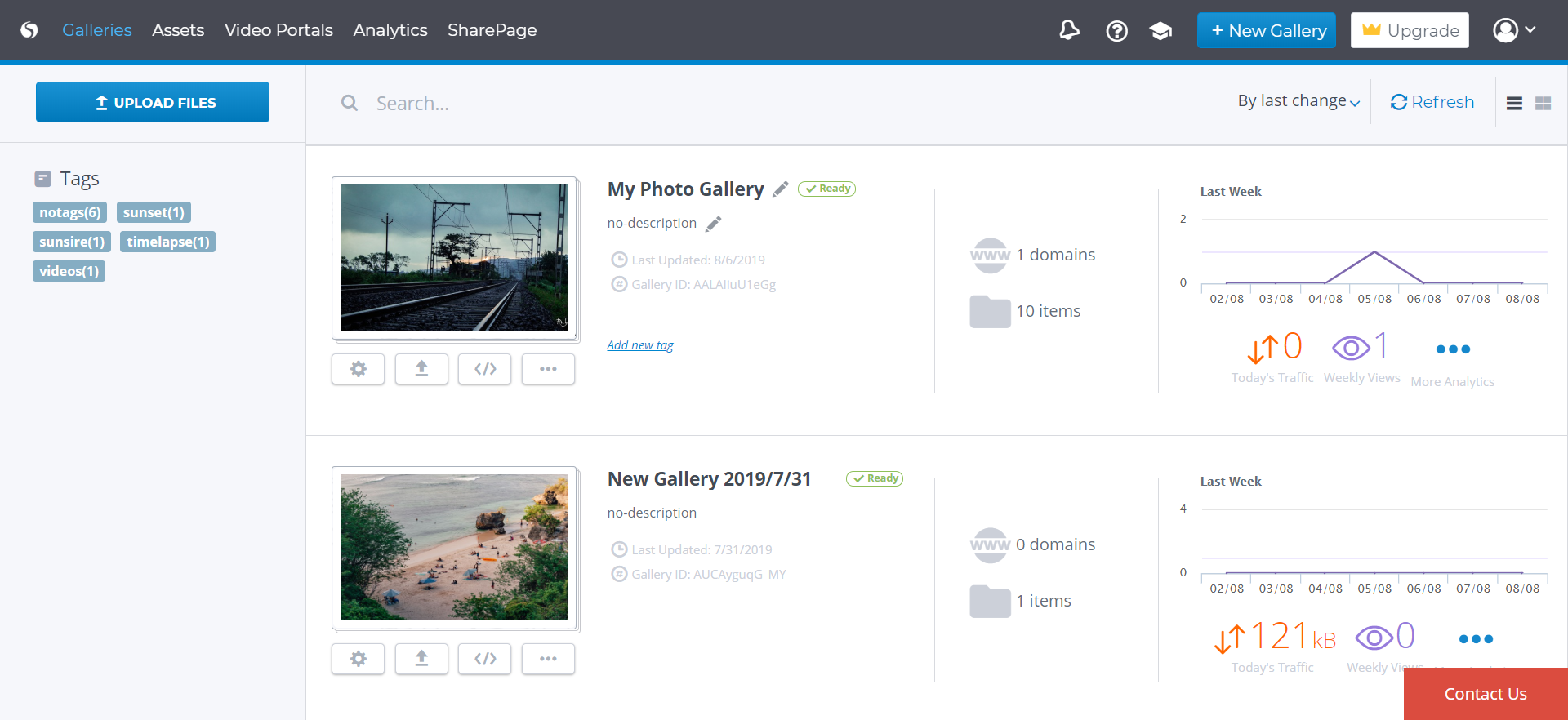Open the Video Portals menu item

(x=278, y=30)
